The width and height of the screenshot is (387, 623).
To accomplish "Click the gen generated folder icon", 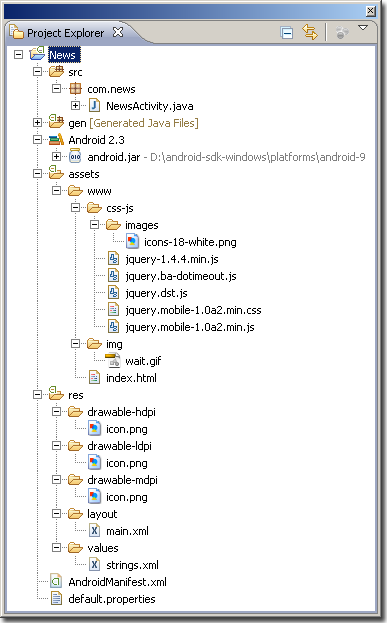I will click(56, 122).
